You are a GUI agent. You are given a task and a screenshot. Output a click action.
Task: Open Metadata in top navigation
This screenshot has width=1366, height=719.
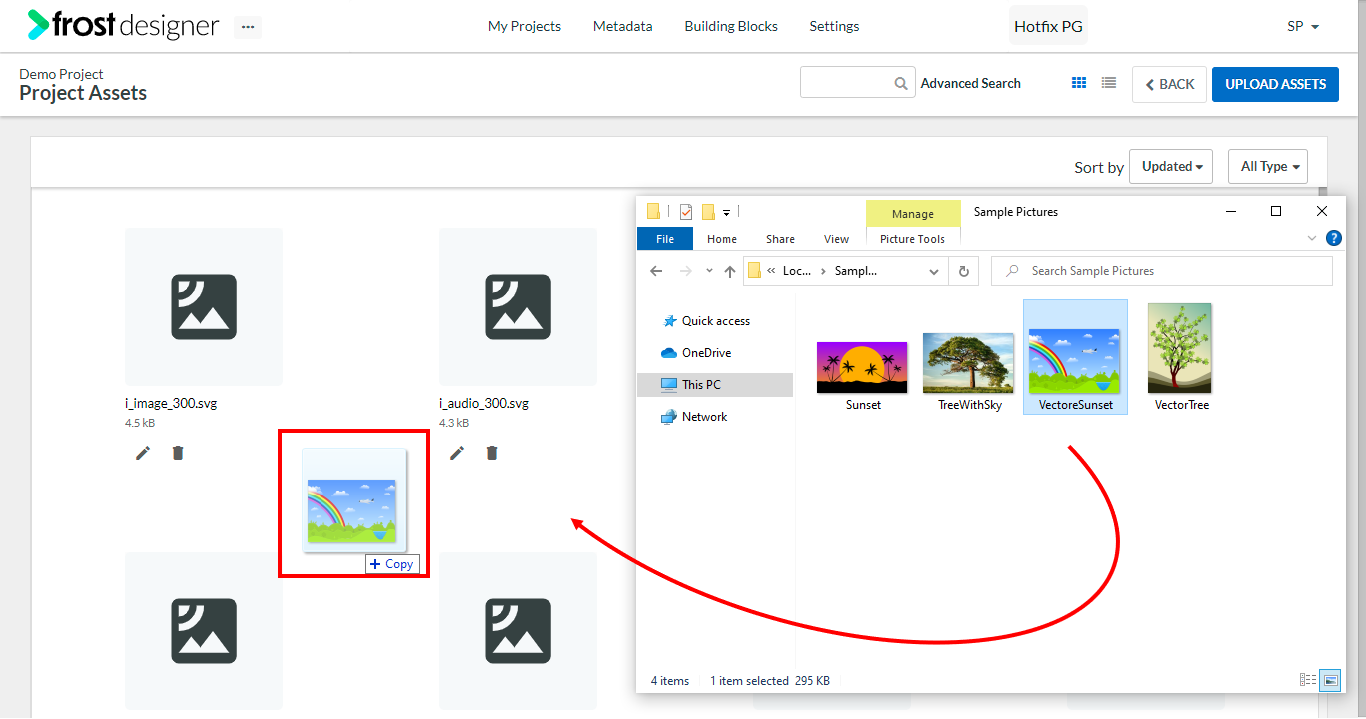coord(622,27)
